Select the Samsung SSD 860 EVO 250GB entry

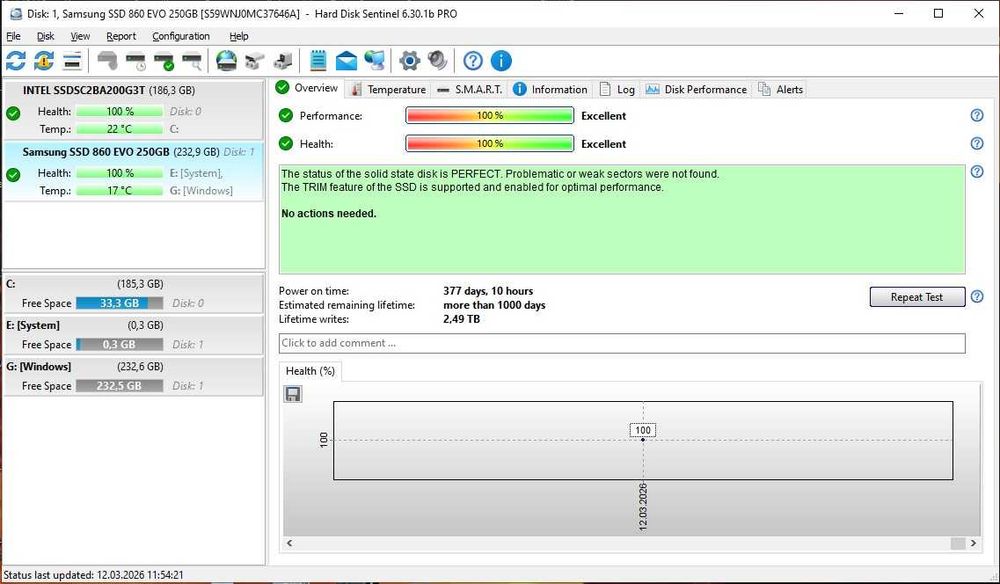point(133,171)
